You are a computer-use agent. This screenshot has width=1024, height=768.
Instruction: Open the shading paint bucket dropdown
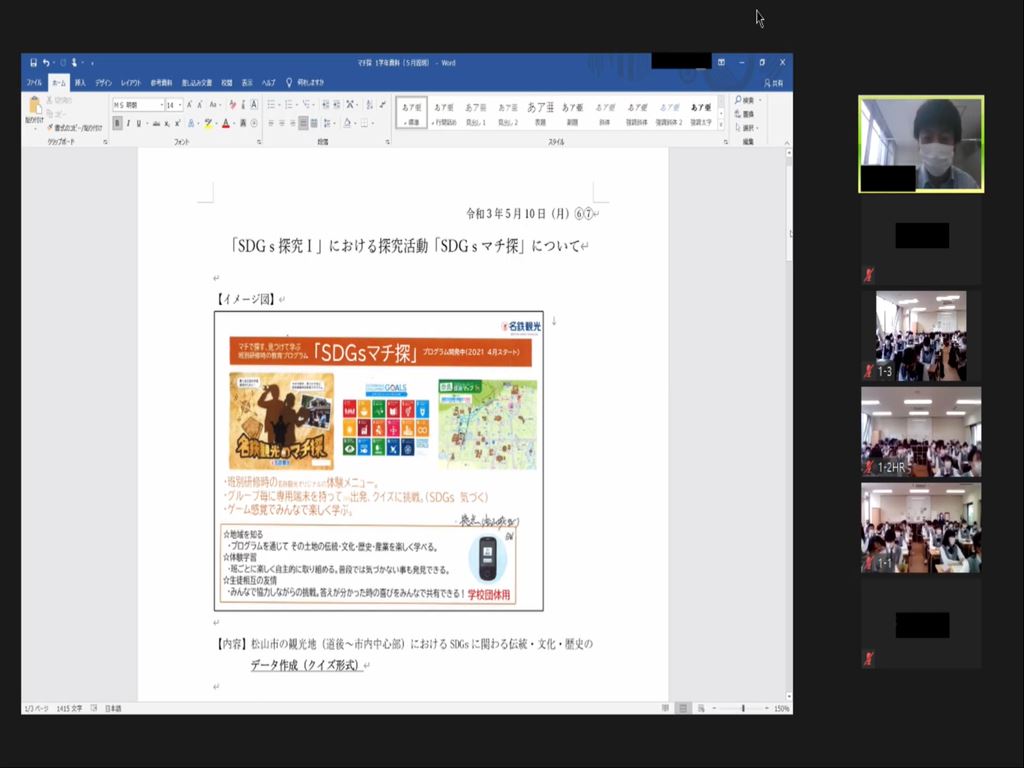pos(355,123)
